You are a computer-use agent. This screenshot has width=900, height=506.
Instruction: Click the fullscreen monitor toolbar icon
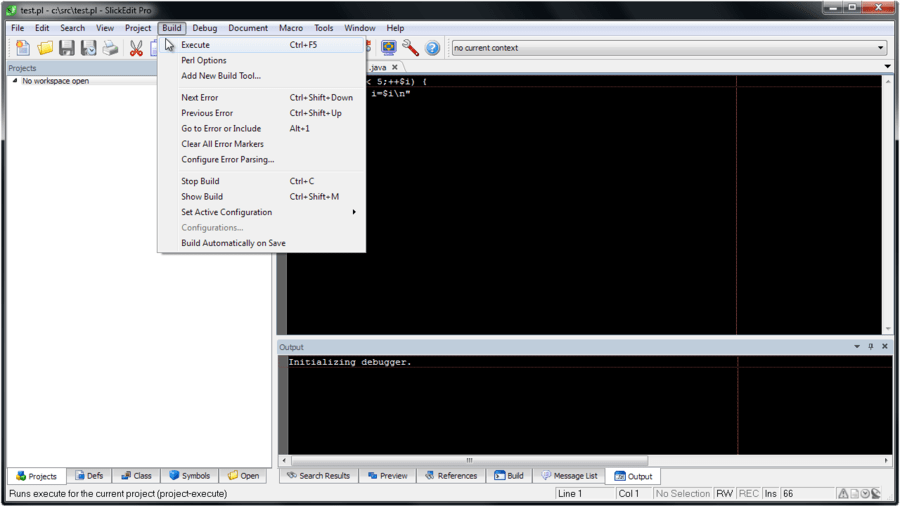(x=389, y=48)
